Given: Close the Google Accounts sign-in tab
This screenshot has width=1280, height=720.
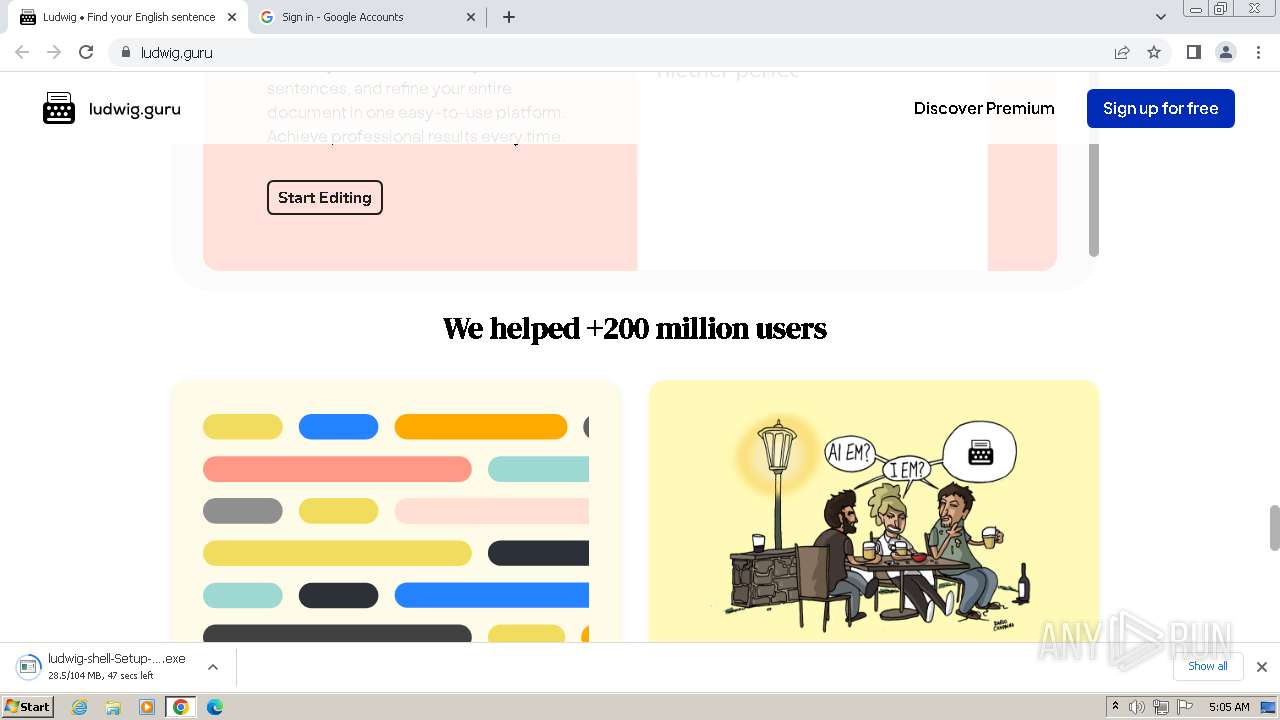Looking at the screenshot, I should pos(472,17).
